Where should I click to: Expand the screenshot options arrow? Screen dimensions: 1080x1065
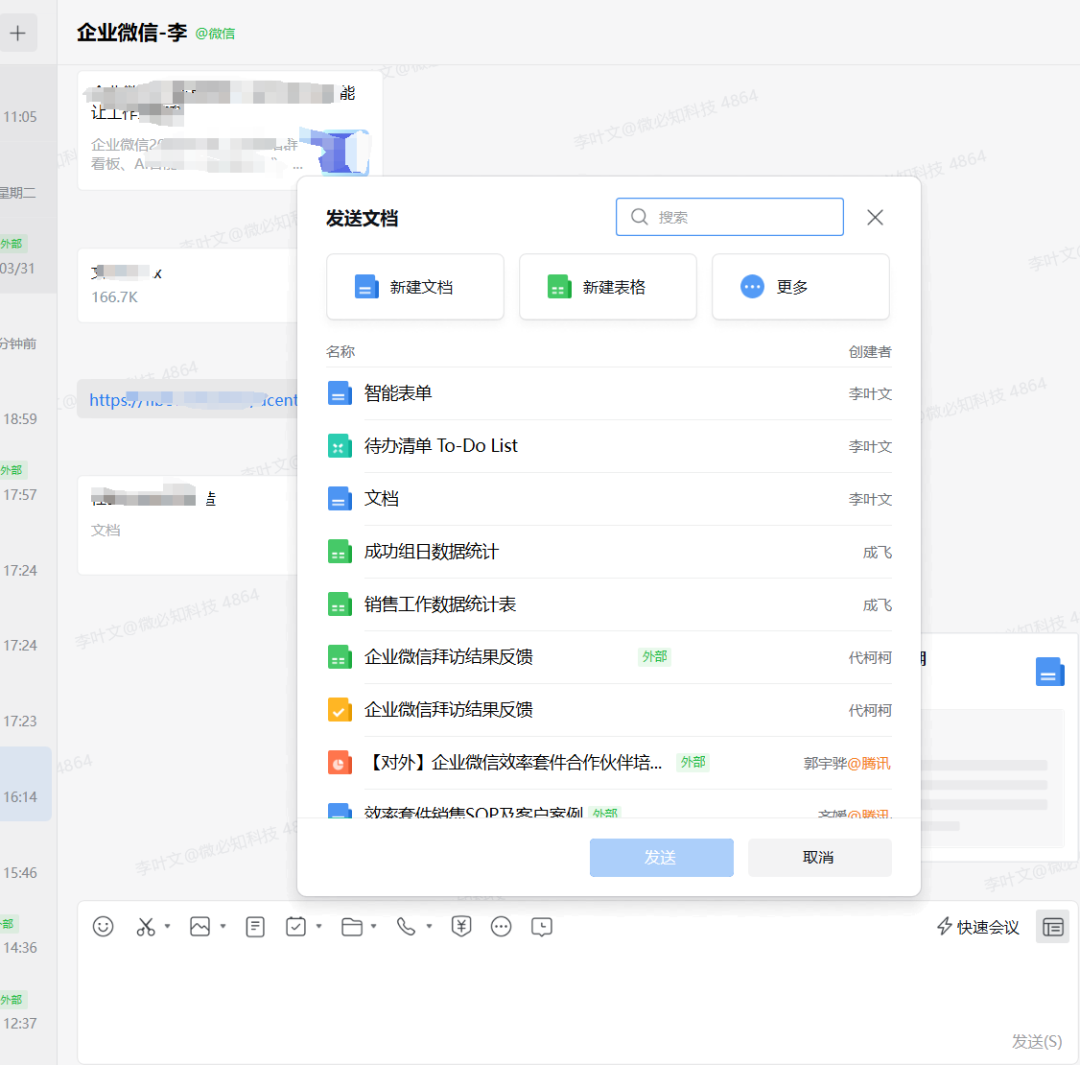pyautogui.click(x=167, y=927)
